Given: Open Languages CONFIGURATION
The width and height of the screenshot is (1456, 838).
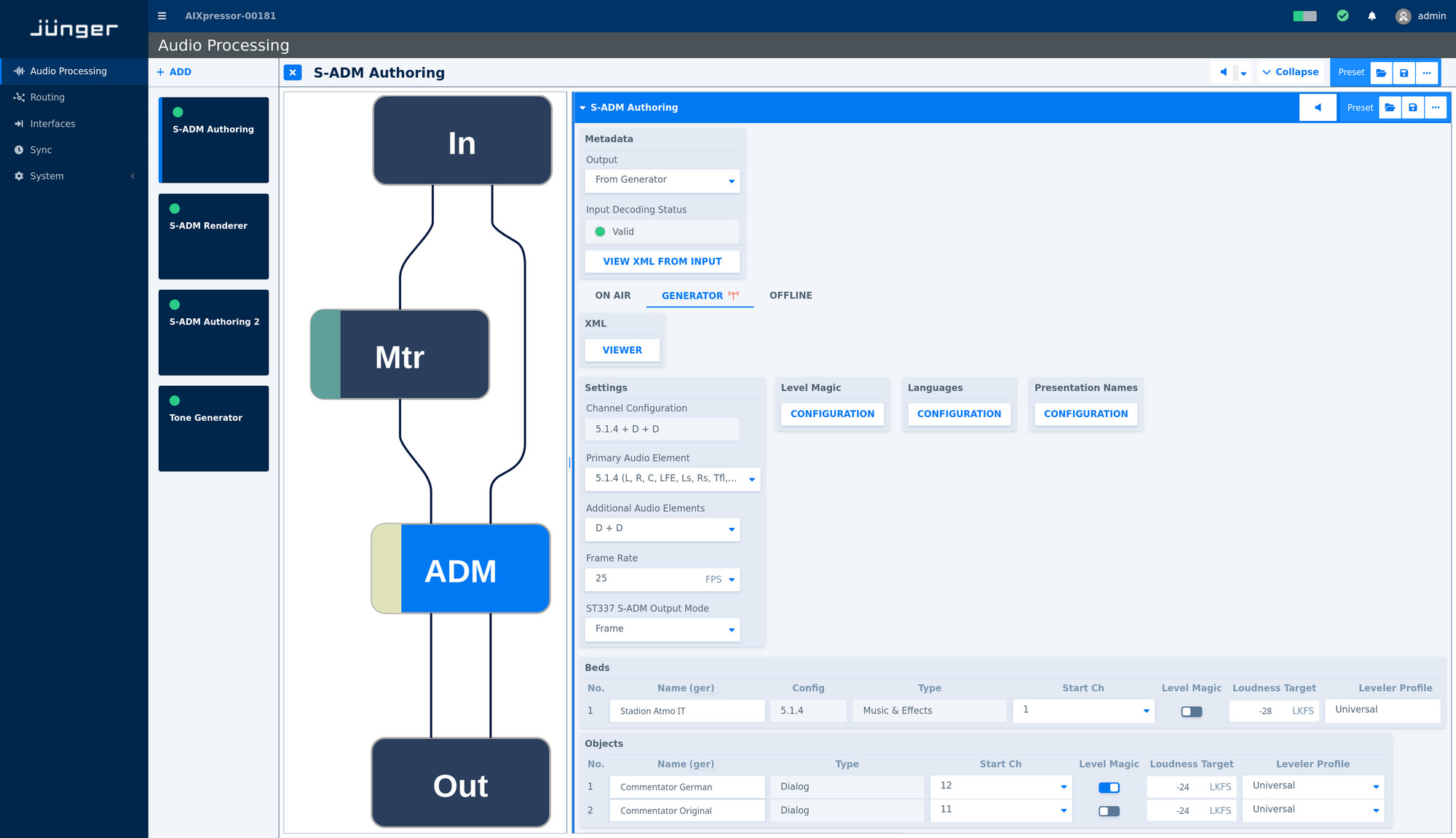Looking at the screenshot, I should pyautogui.click(x=959, y=414).
